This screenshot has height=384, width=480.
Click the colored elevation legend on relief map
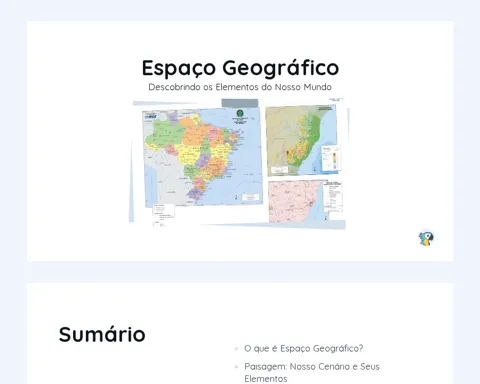click(331, 159)
